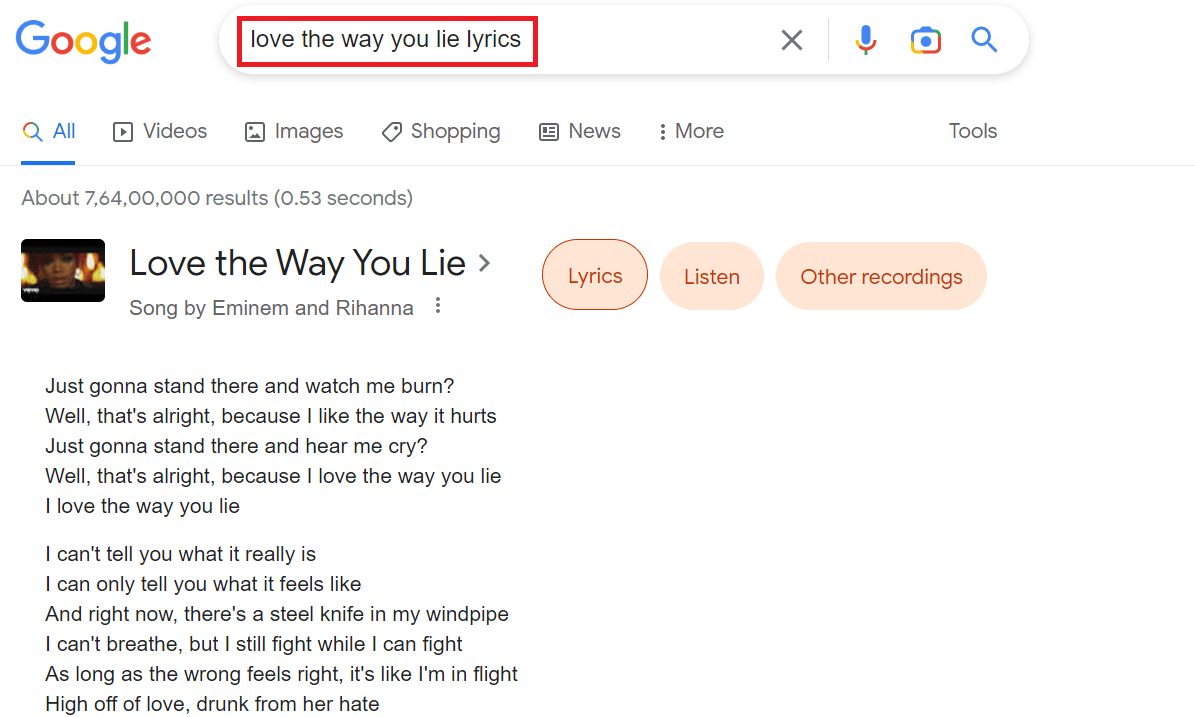Click the Eminem and Rihanna artist text

pos(271,307)
